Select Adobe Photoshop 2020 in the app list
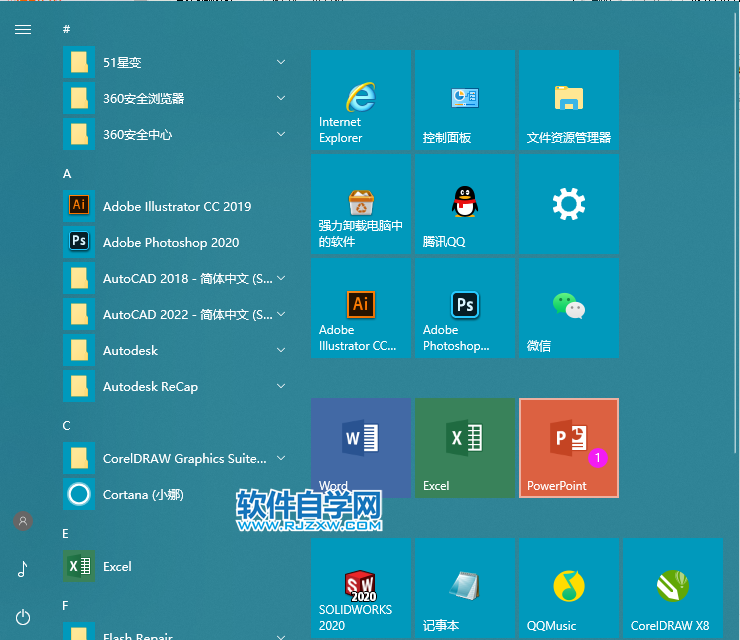The height and width of the screenshot is (640, 740). 170,242
